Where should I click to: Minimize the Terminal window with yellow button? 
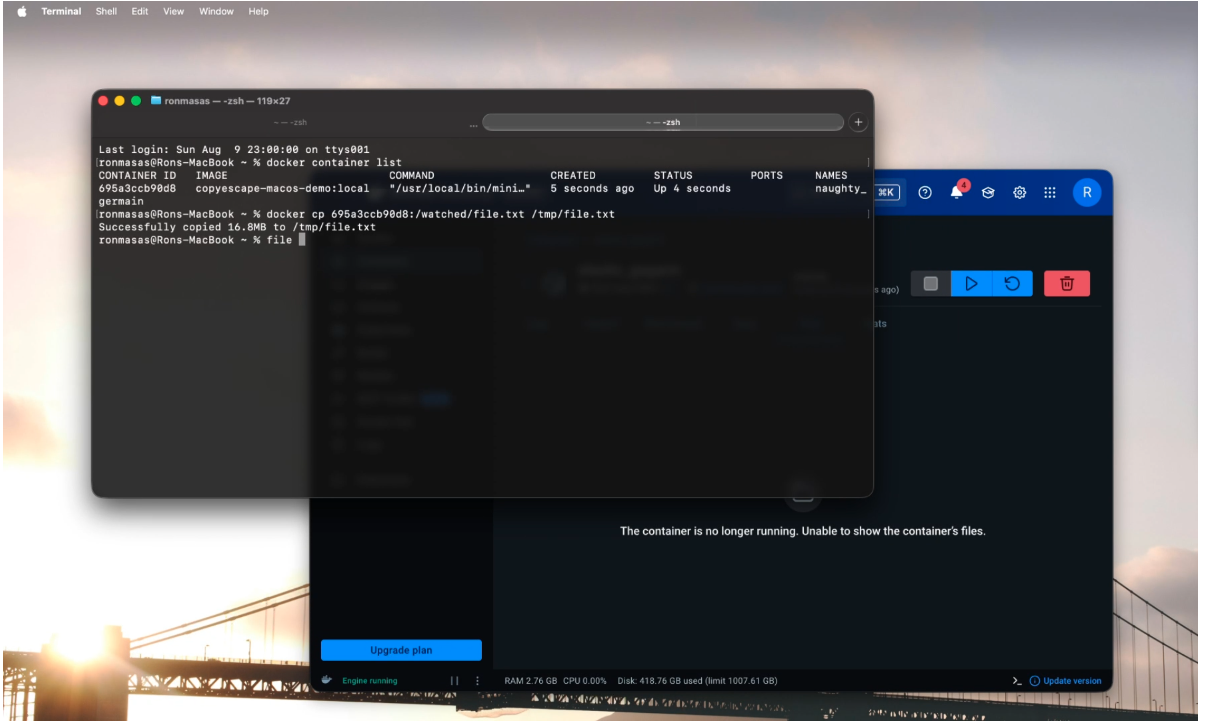[120, 101]
